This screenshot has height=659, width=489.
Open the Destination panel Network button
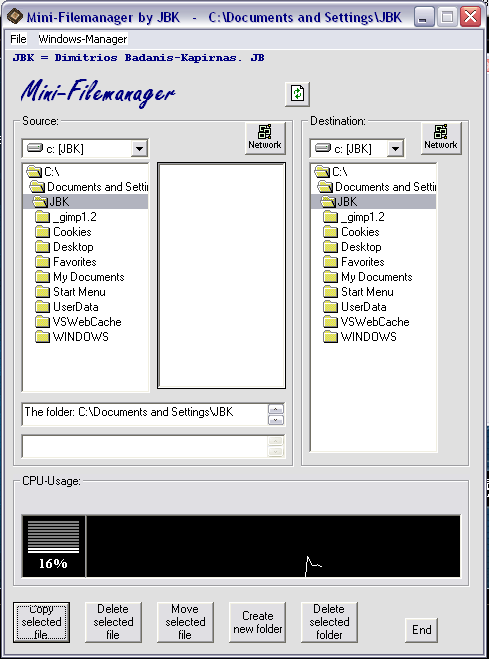tap(441, 138)
